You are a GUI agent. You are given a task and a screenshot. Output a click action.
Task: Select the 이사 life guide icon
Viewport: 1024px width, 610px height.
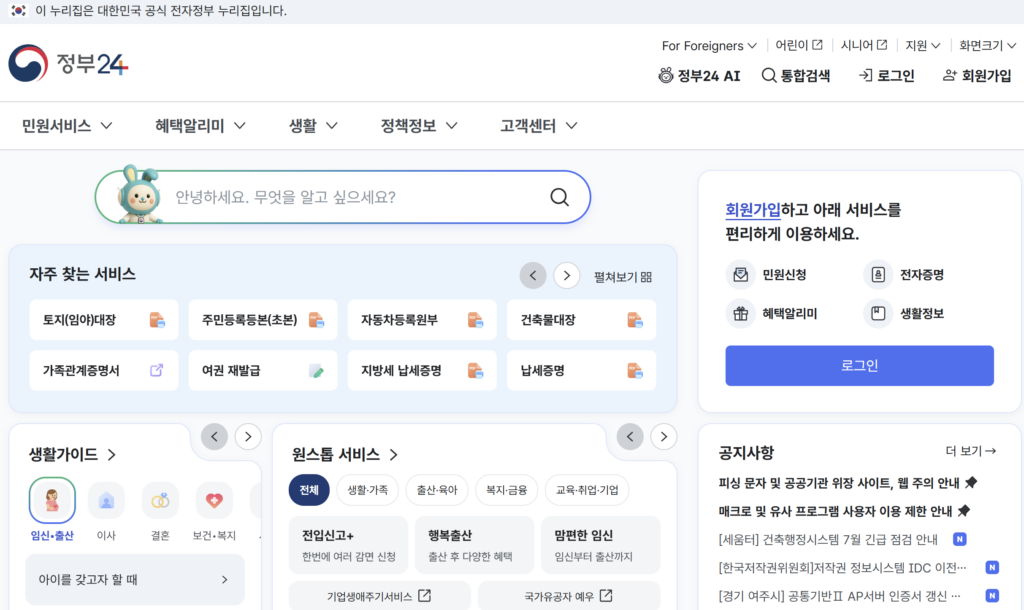[106, 501]
